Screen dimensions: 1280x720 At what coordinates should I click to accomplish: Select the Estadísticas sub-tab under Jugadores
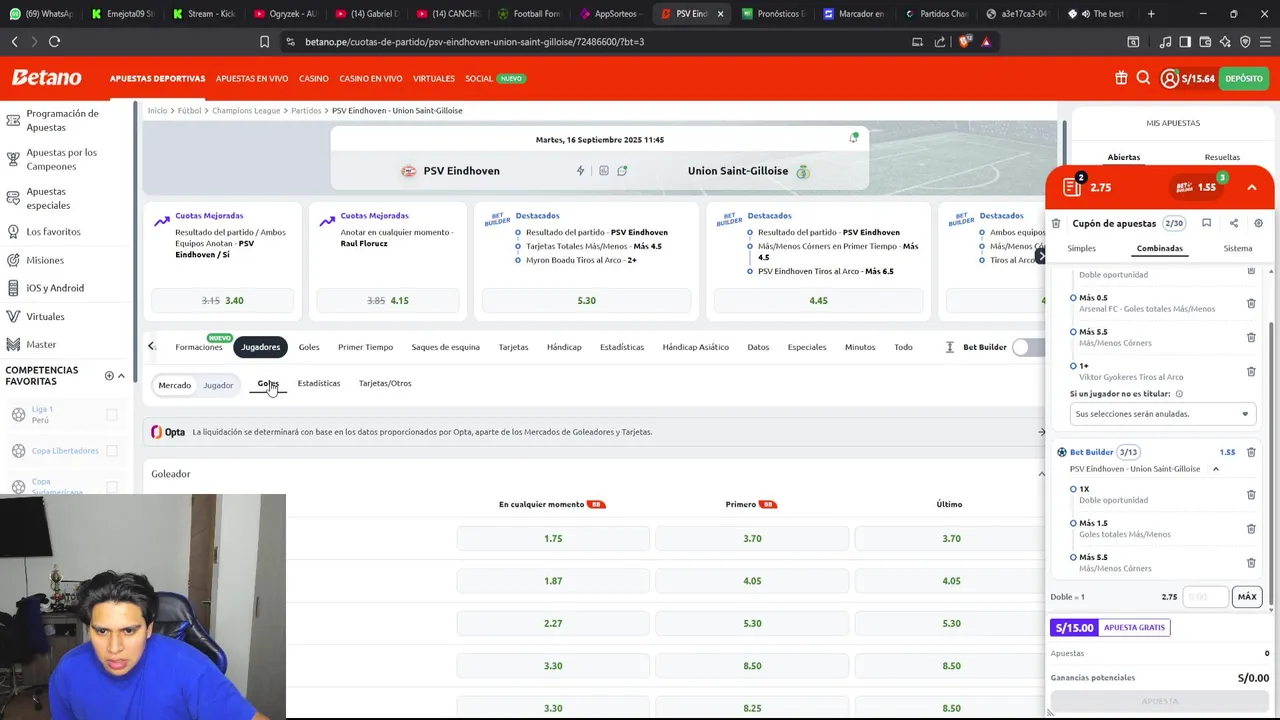pos(318,383)
